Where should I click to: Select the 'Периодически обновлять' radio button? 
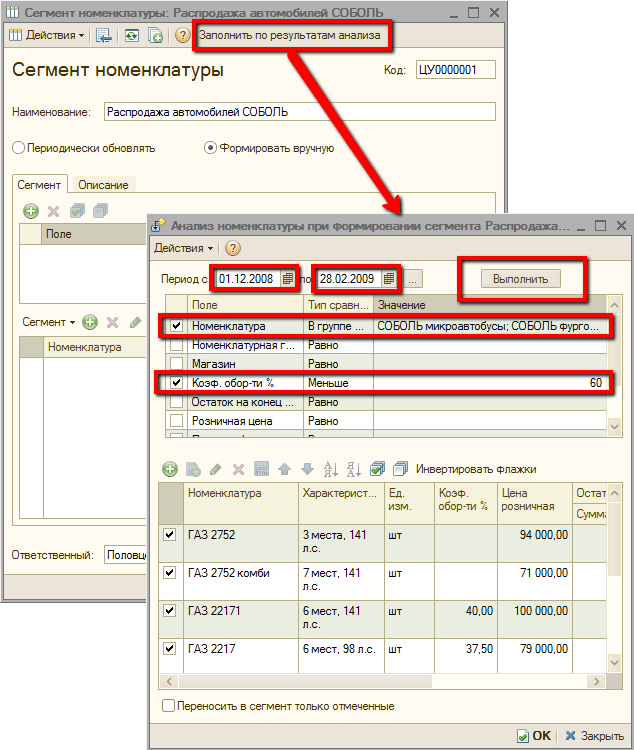pyautogui.click(x=18, y=148)
